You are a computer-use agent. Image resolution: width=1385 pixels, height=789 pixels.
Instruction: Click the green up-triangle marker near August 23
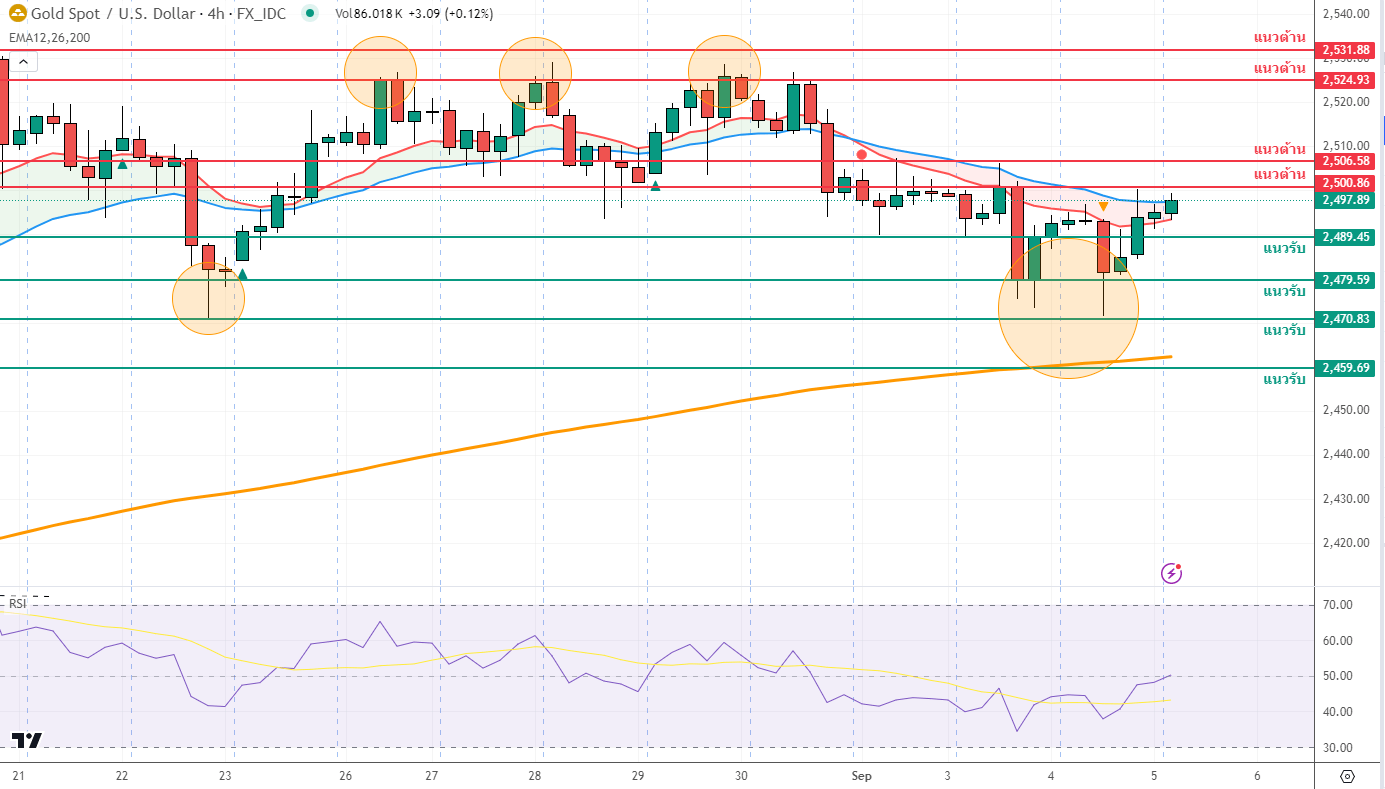coord(242,273)
